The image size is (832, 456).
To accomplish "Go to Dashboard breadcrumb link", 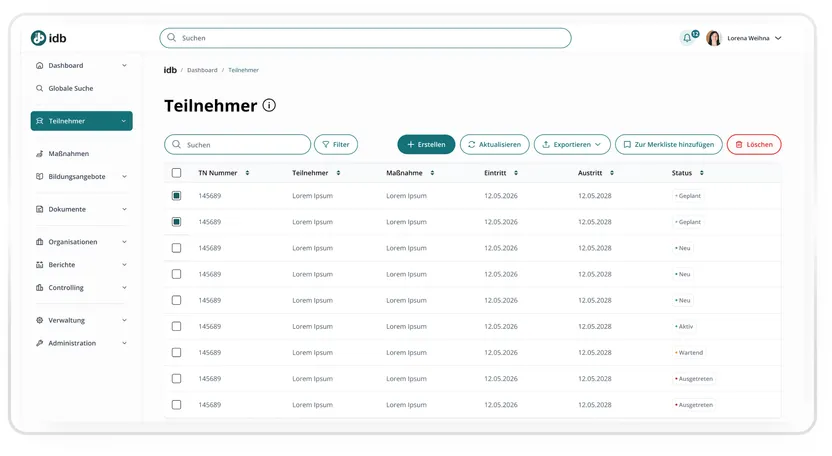I will 202,70.
